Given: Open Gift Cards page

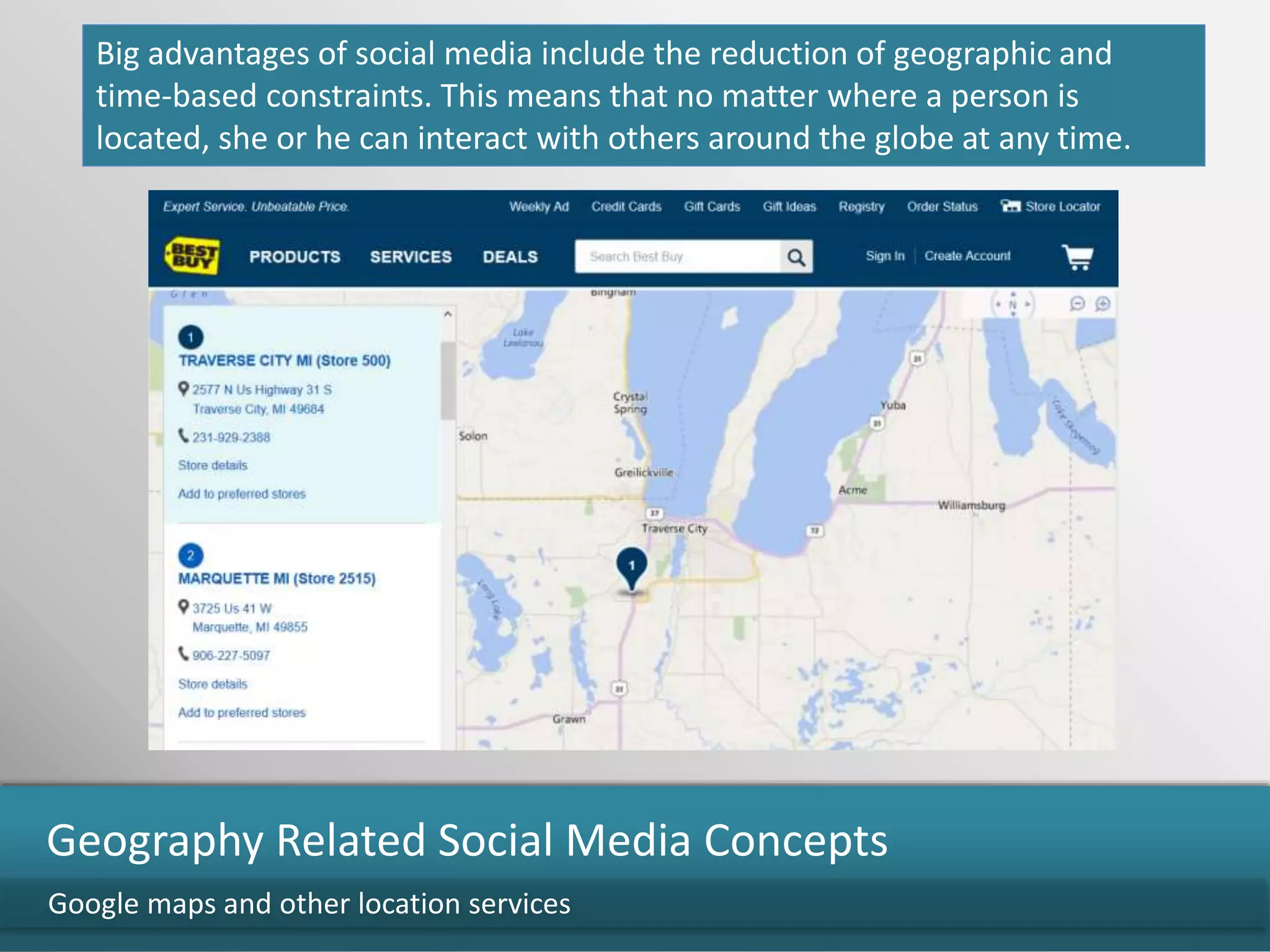Looking at the screenshot, I should (x=712, y=206).
